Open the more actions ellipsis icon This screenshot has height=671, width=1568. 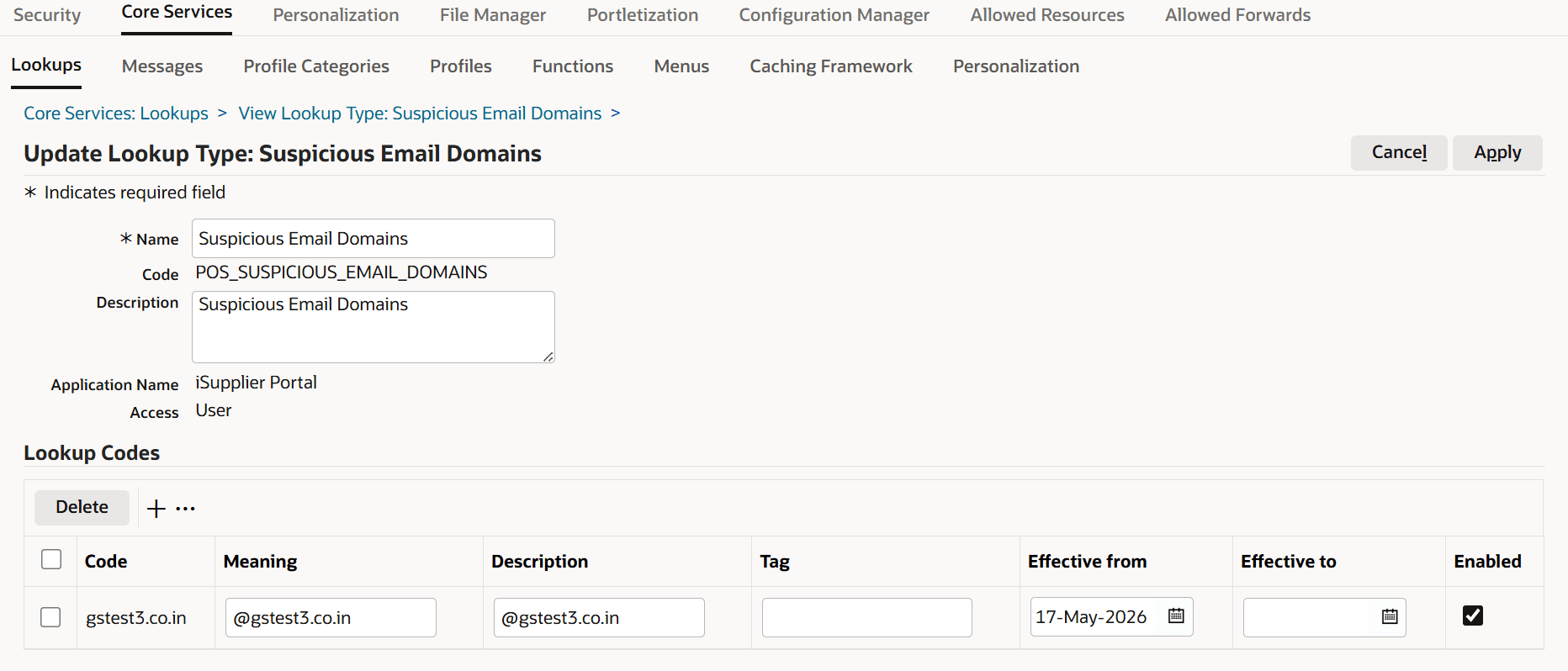186,509
